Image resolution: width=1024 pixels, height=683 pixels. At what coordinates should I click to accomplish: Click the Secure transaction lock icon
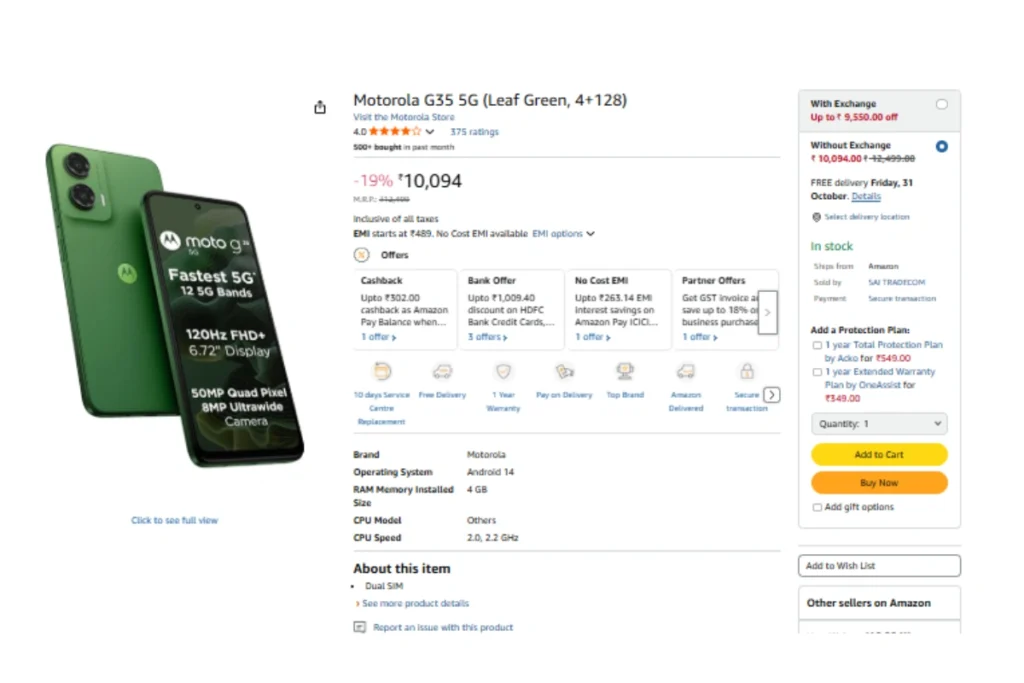point(746,372)
